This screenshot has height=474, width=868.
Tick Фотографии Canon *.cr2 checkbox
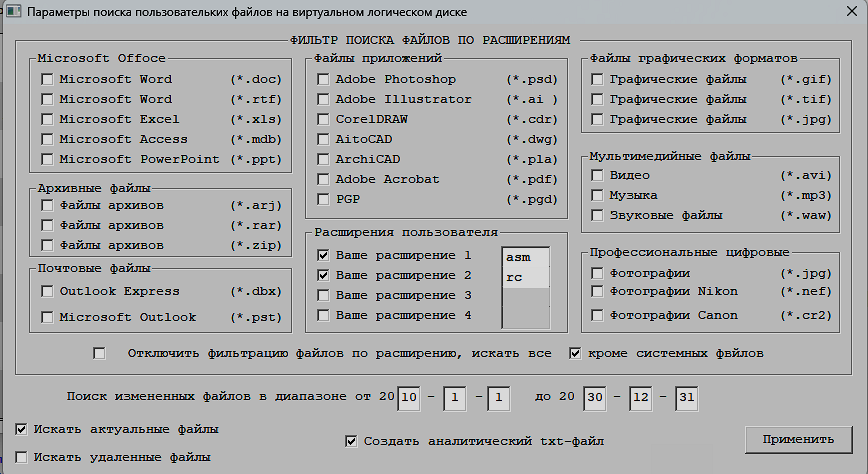pyautogui.click(x=597, y=315)
